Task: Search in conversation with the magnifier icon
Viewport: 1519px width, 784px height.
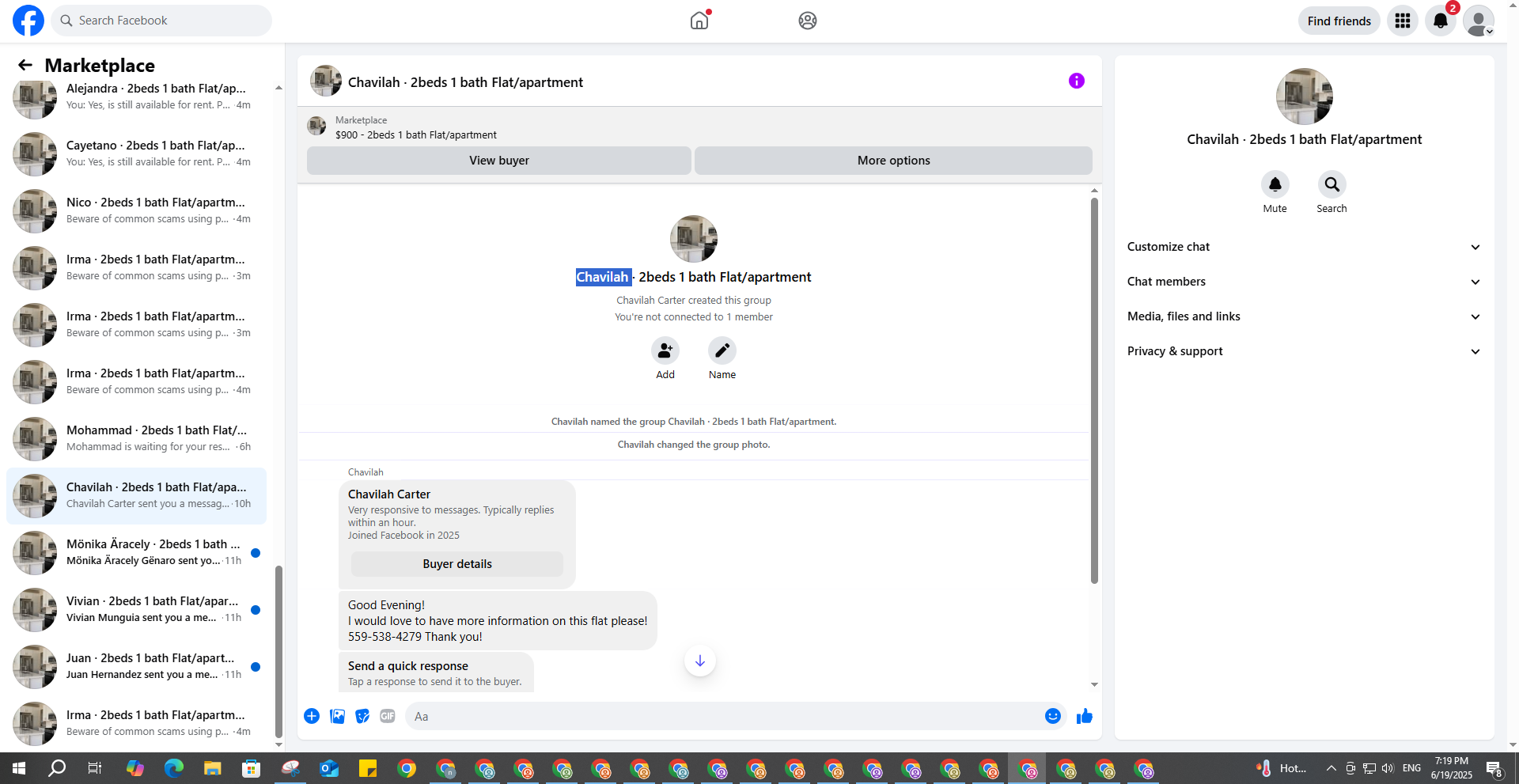Action: coord(1332,184)
